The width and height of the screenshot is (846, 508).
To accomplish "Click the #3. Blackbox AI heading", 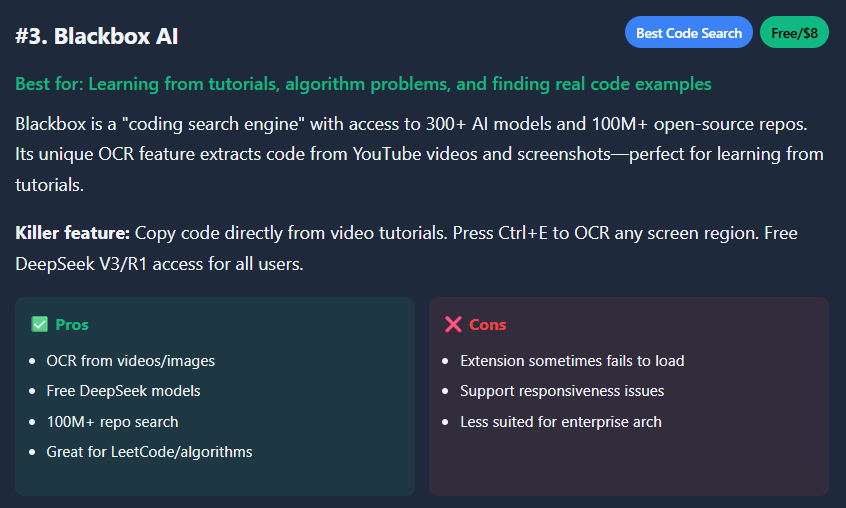I will pos(97,36).
